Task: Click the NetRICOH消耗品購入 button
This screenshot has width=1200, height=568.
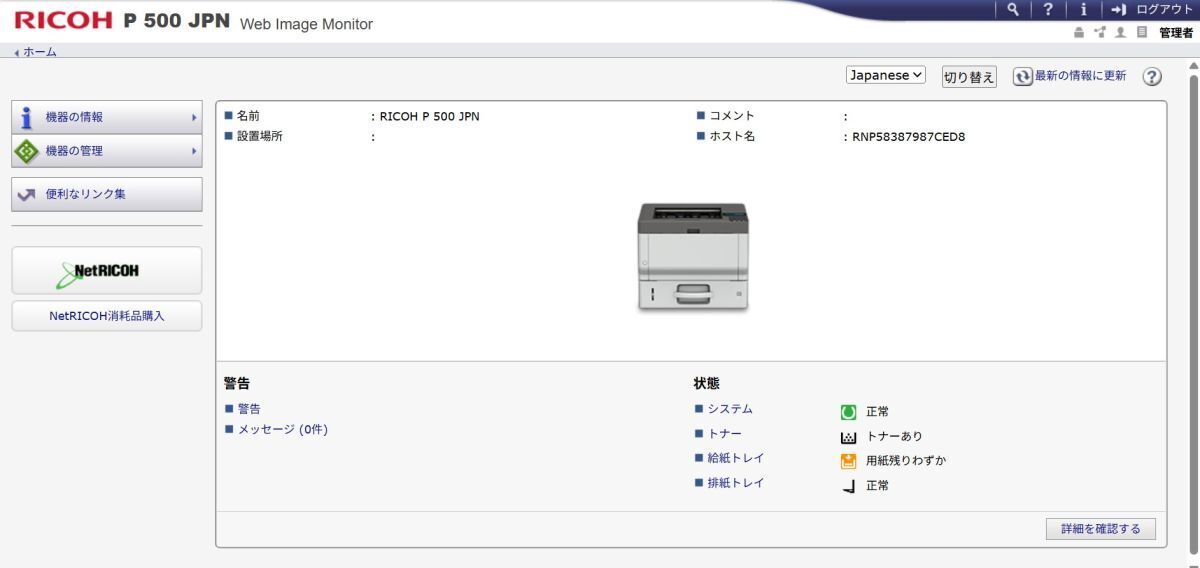Action: [106, 315]
